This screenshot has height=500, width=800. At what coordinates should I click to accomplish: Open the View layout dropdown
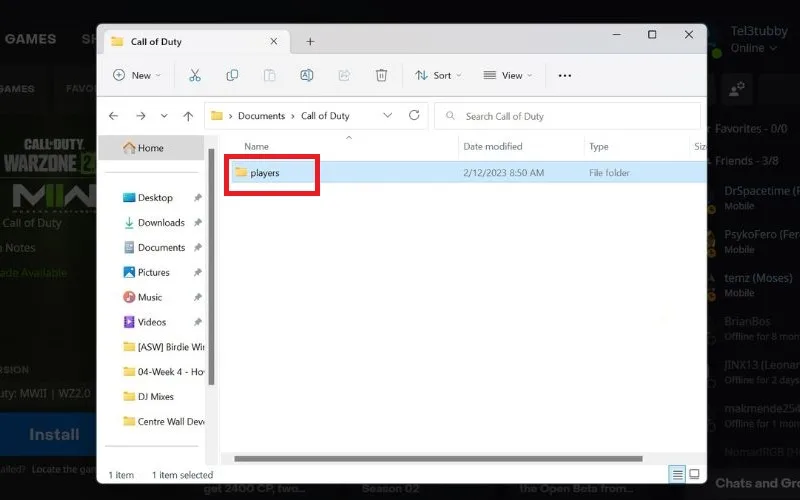point(508,76)
